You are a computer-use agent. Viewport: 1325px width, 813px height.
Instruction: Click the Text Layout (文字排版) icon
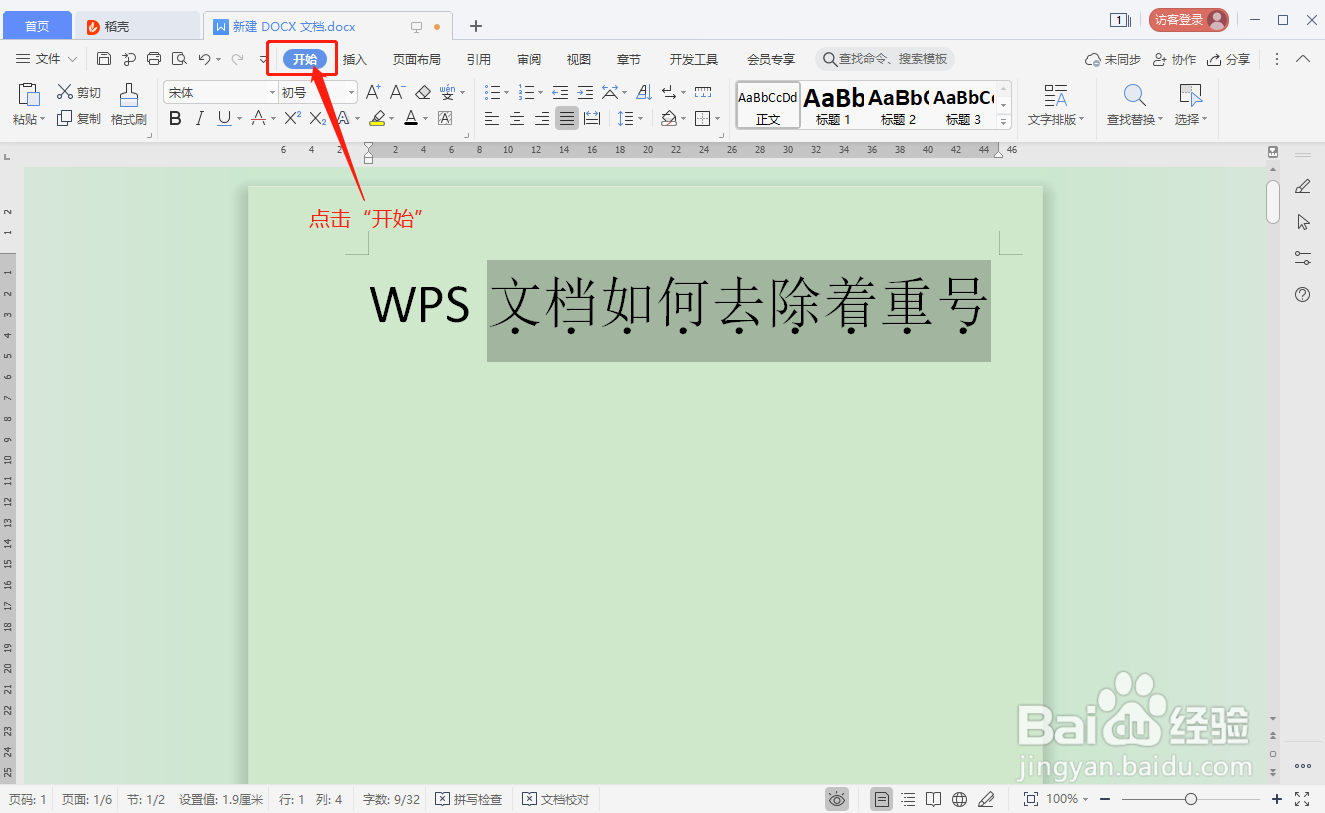pyautogui.click(x=1056, y=95)
